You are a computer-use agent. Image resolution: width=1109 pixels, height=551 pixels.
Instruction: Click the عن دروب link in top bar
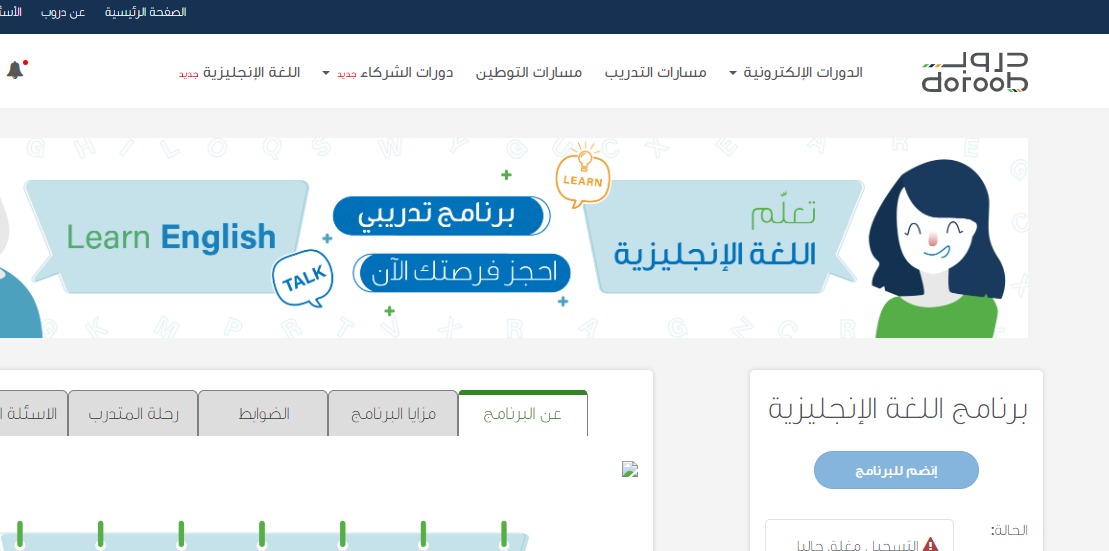tap(65, 13)
